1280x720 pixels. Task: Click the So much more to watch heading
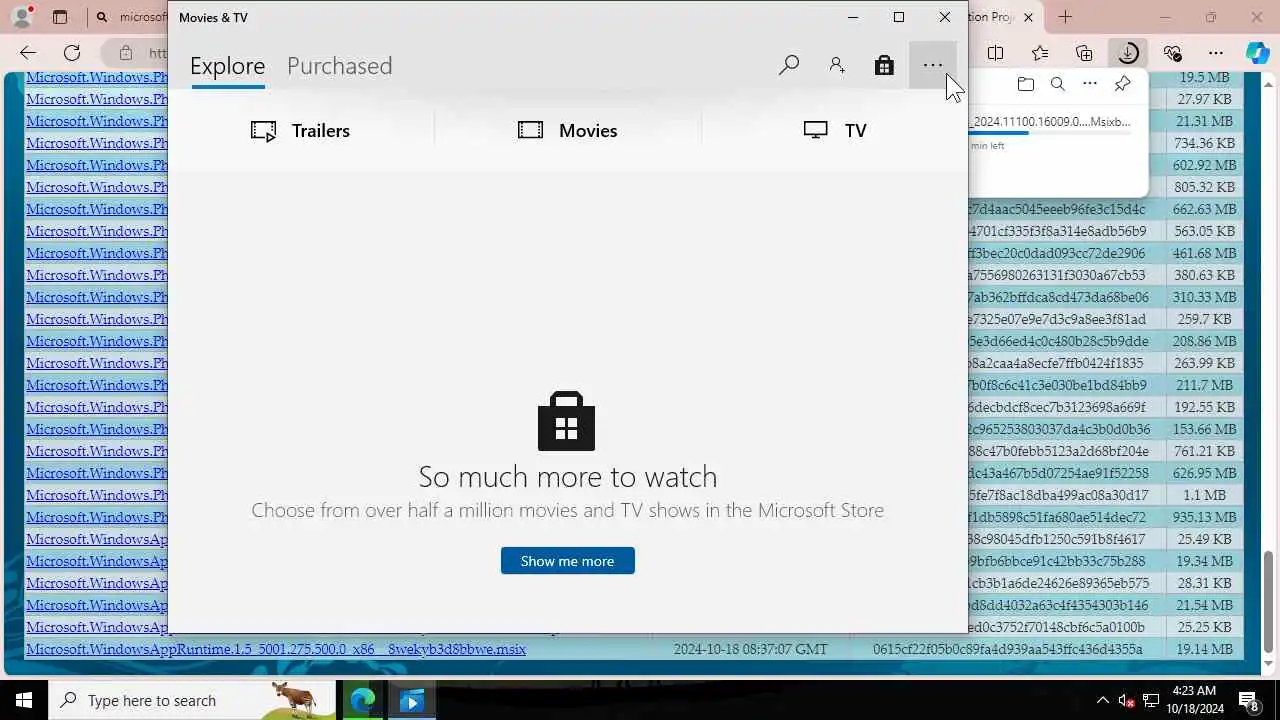pyautogui.click(x=567, y=476)
